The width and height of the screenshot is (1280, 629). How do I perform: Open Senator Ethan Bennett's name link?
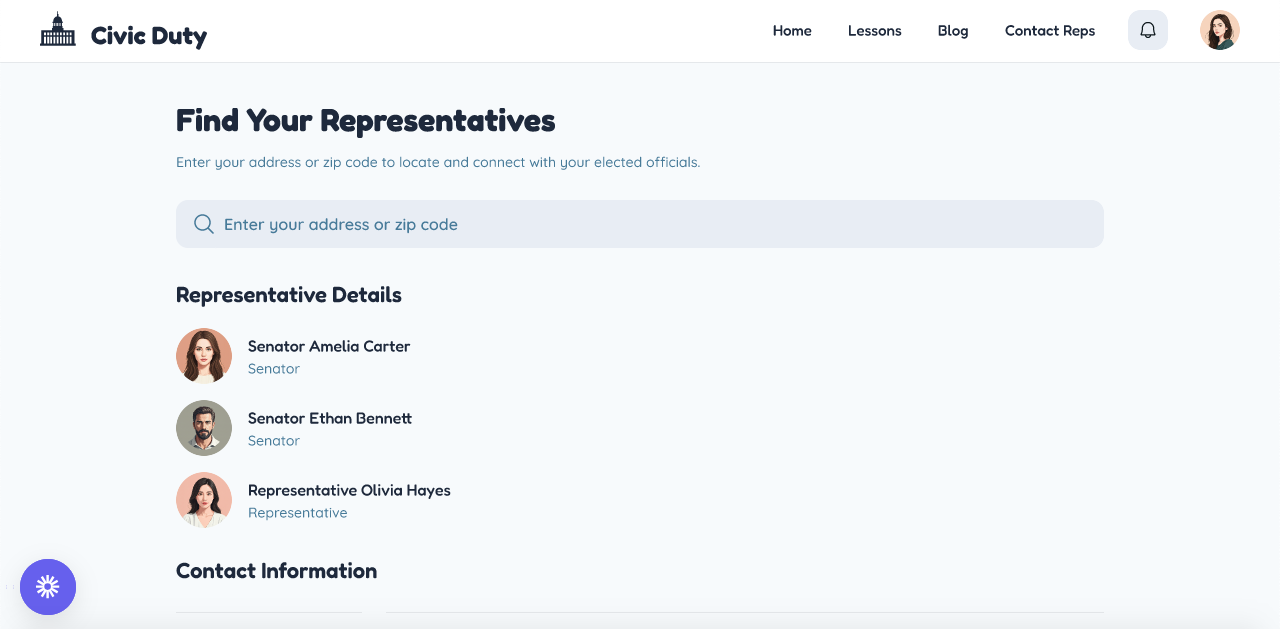click(330, 418)
